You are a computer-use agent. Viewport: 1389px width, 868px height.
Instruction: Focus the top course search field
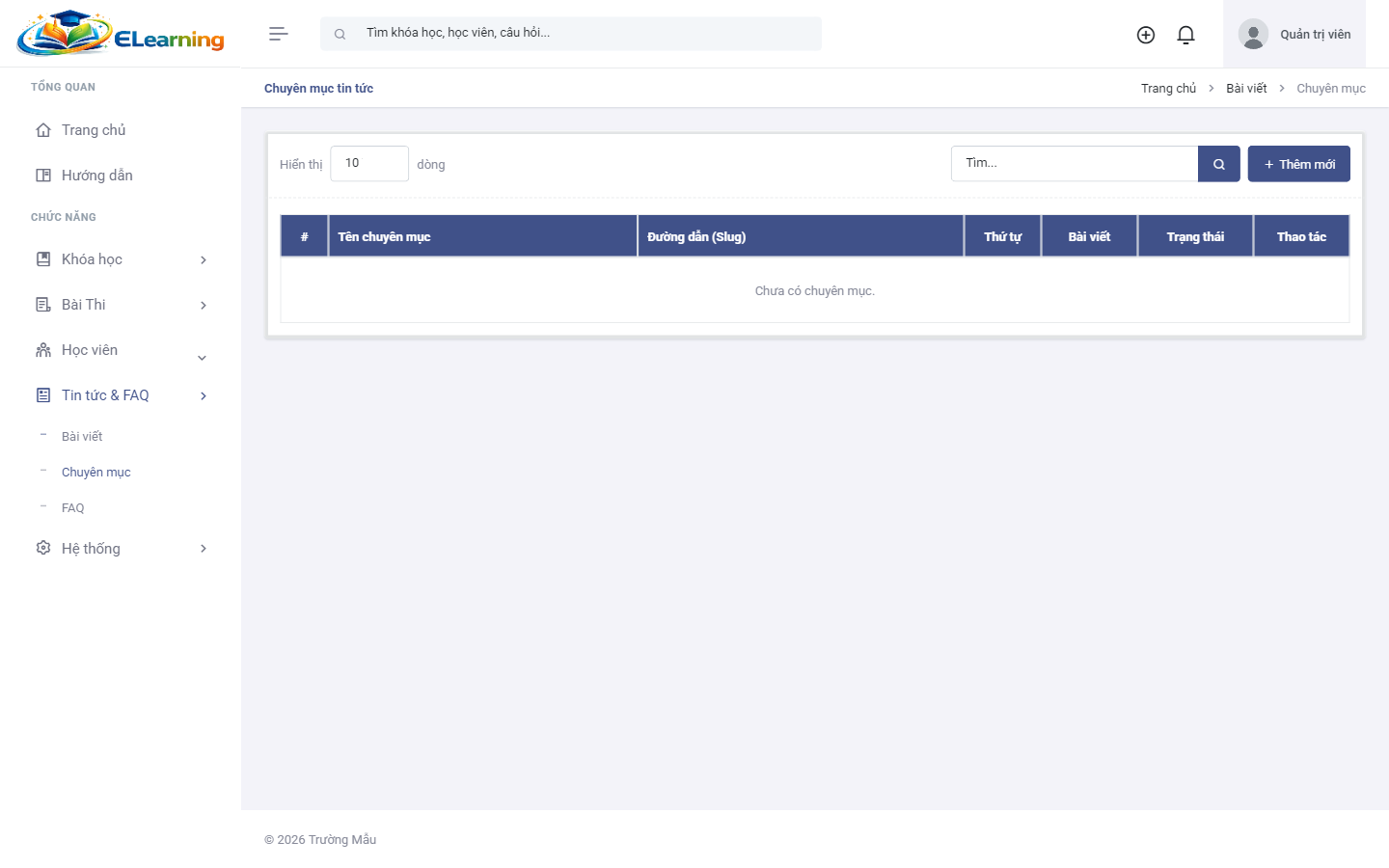click(571, 34)
